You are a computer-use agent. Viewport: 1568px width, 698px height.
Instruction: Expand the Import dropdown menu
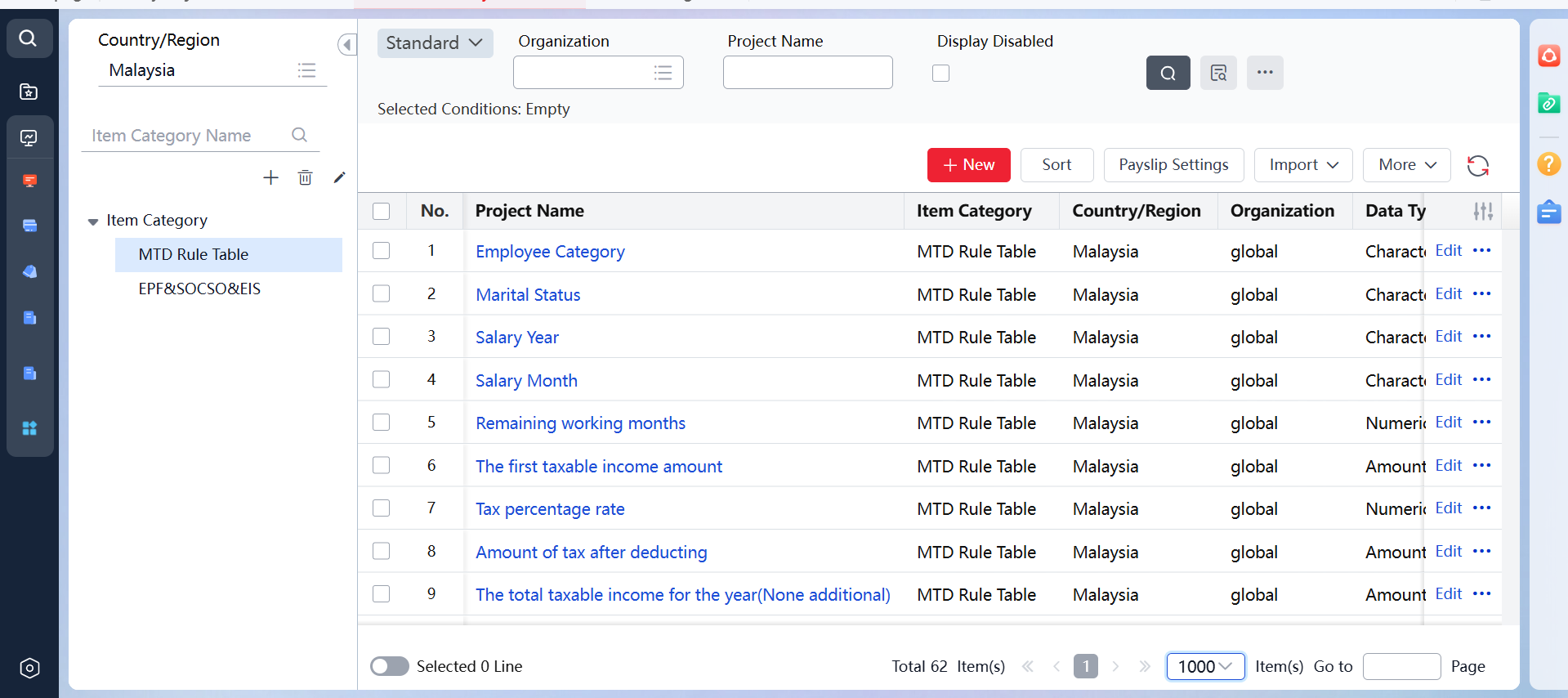click(1302, 165)
